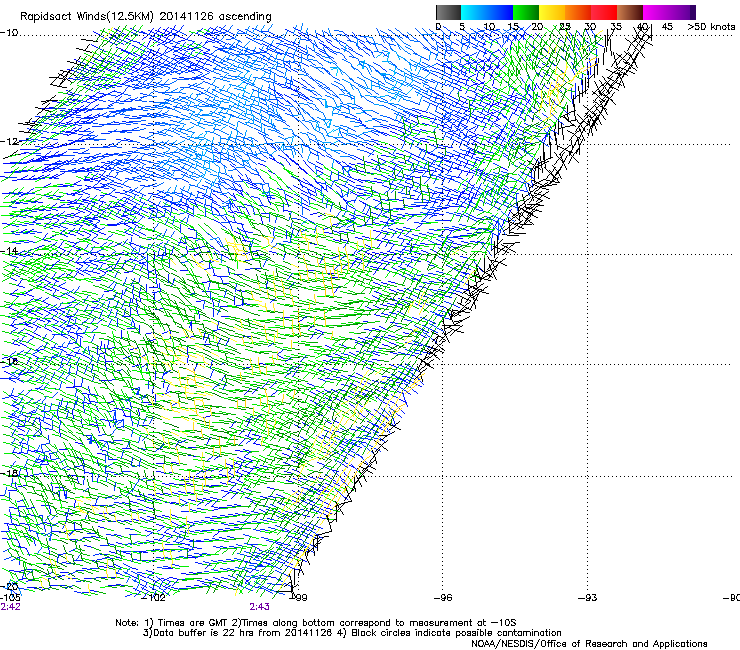This screenshot has height=650, width=740.
Task: Click the brown 35-40 knots legend swatch
Action: point(630,12)
